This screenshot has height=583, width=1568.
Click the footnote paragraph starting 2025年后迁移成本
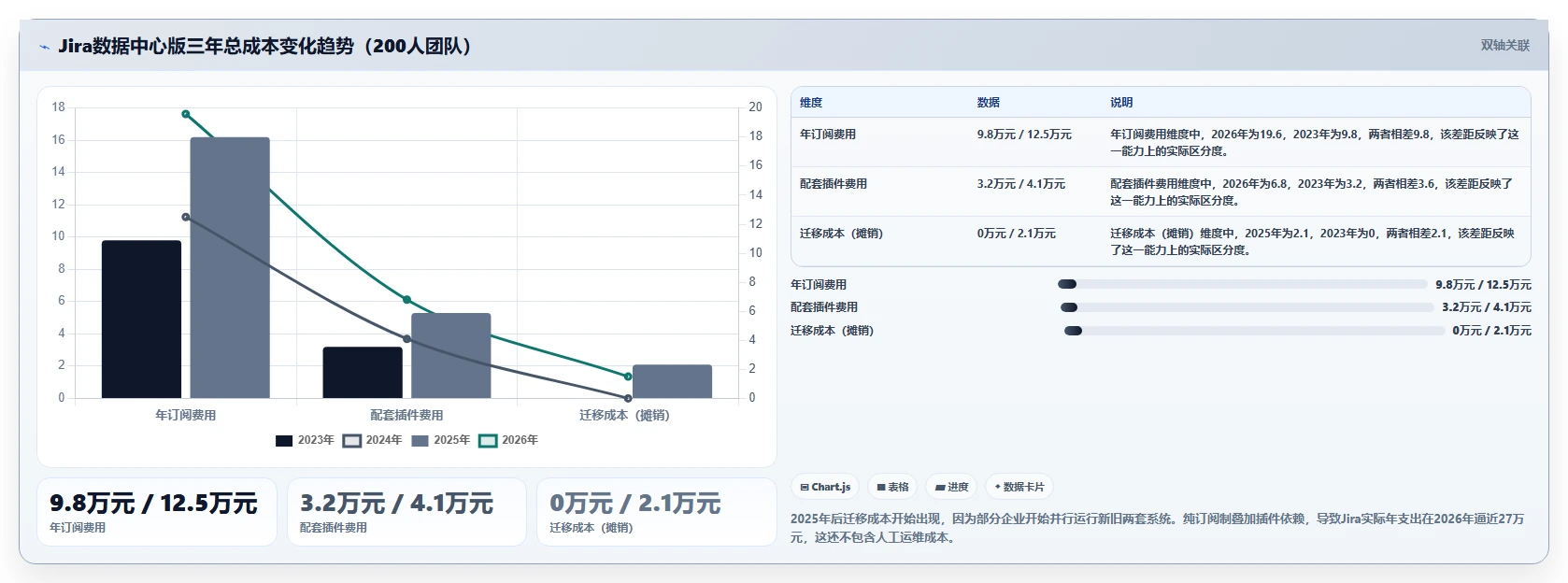(1157, 528)
